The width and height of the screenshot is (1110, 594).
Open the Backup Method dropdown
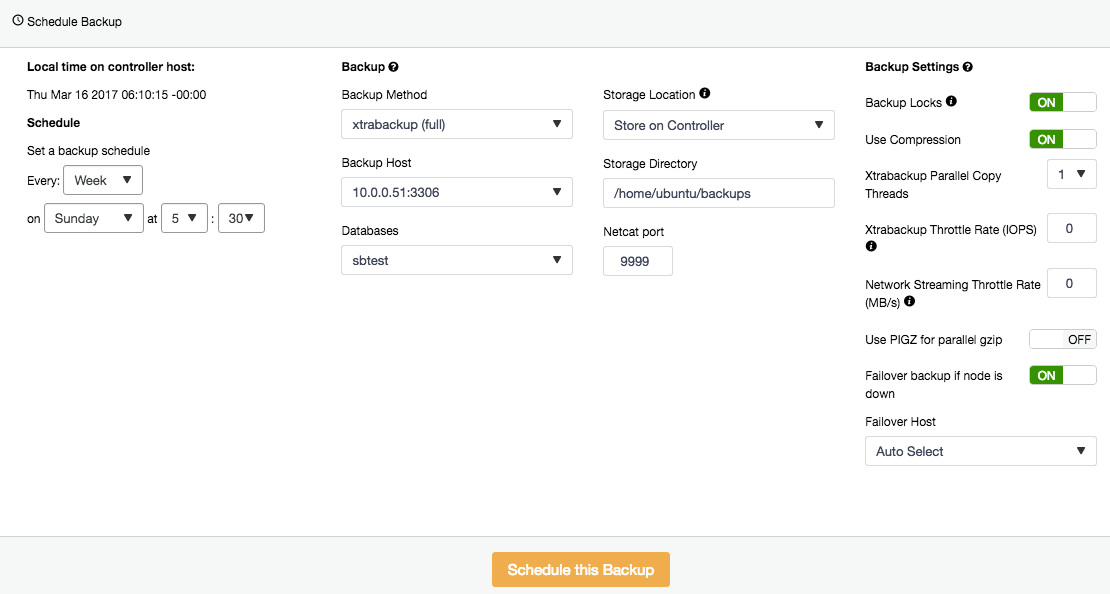click(x=457, y=125)
